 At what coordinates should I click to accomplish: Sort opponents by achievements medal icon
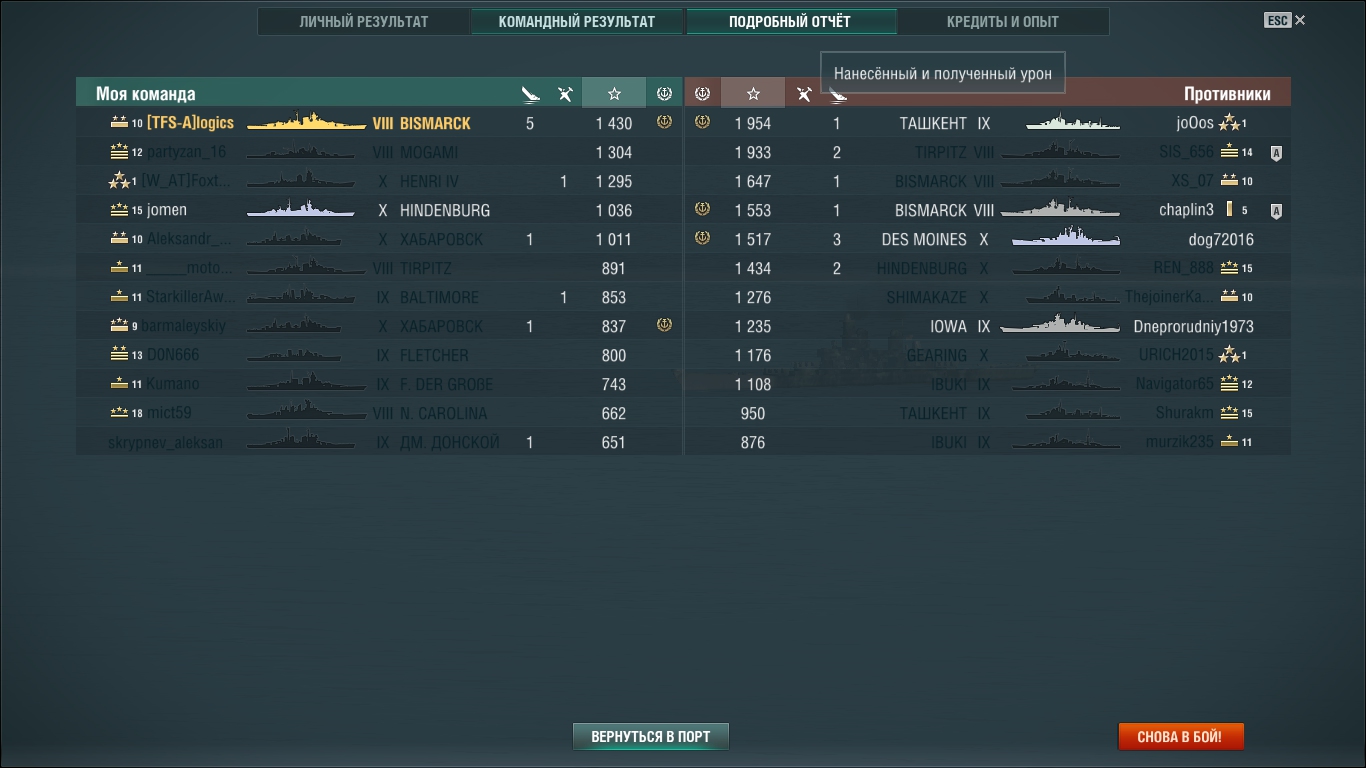(702, 93)
